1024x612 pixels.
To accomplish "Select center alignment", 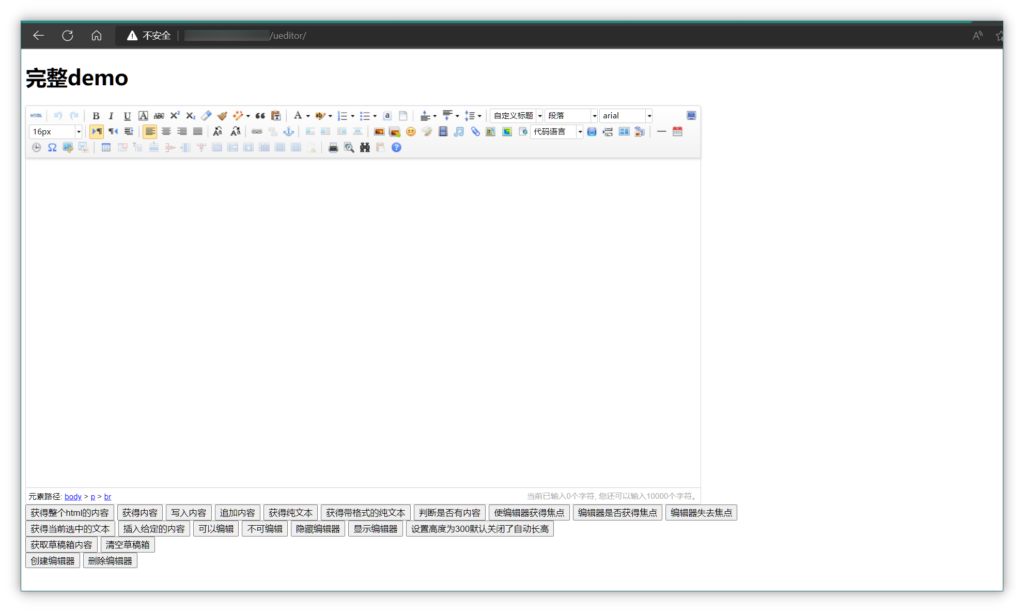I will point(166,131).
